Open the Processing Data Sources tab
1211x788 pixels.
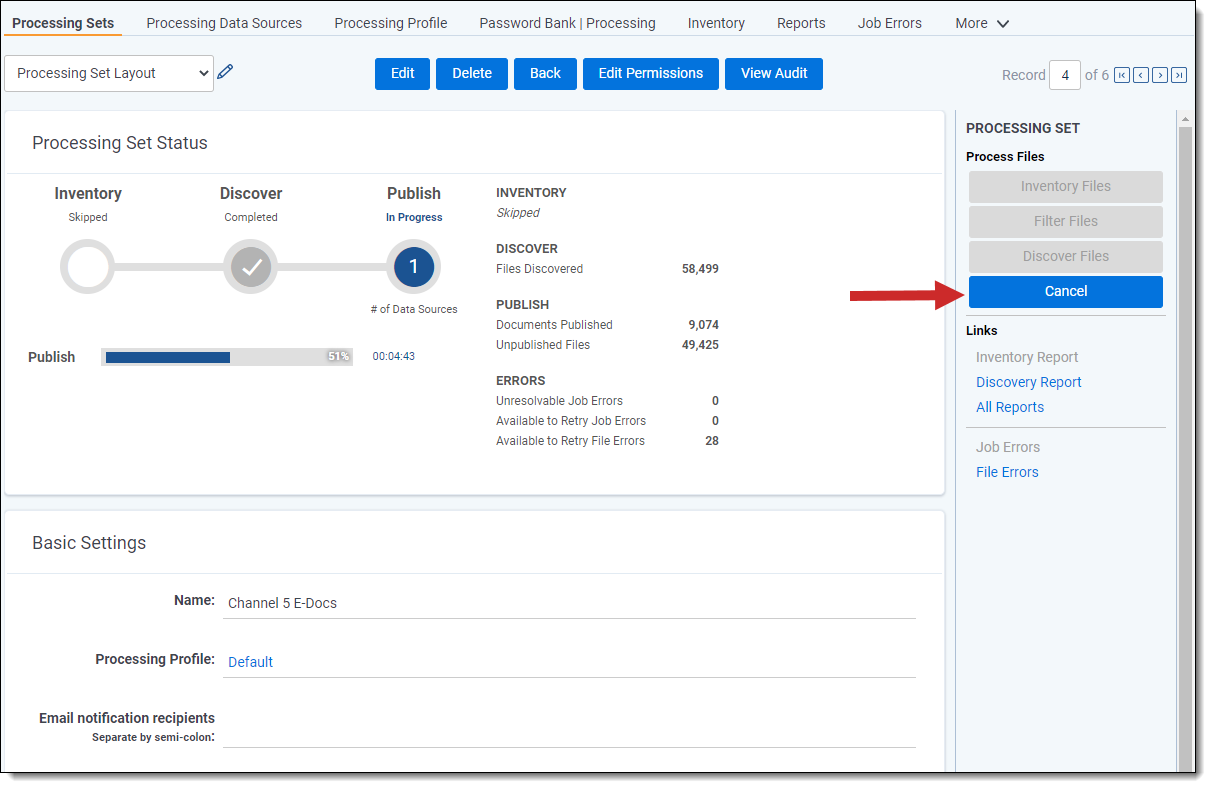[x=224, y=23]
